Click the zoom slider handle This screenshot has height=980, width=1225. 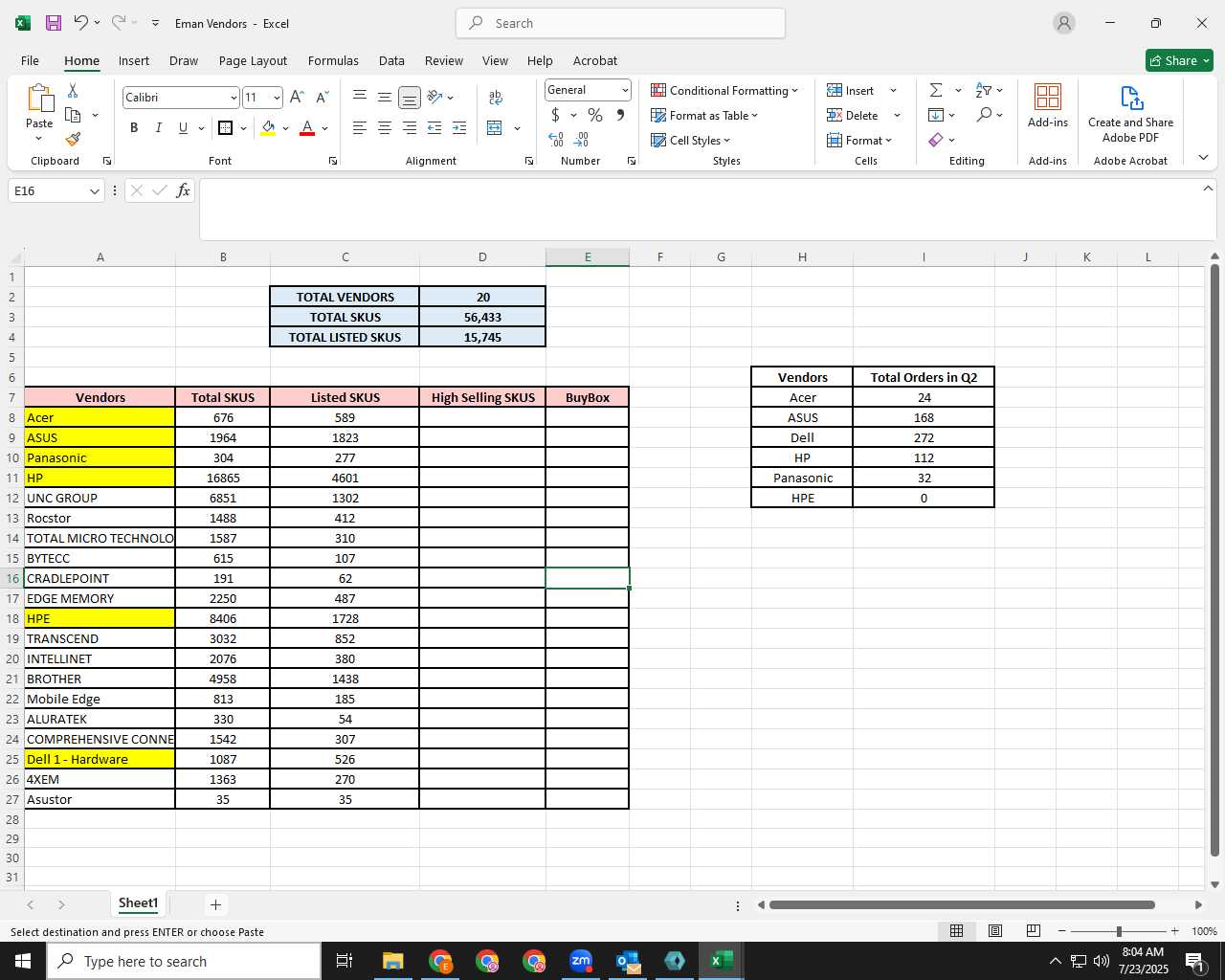[x=1119, y=931]
